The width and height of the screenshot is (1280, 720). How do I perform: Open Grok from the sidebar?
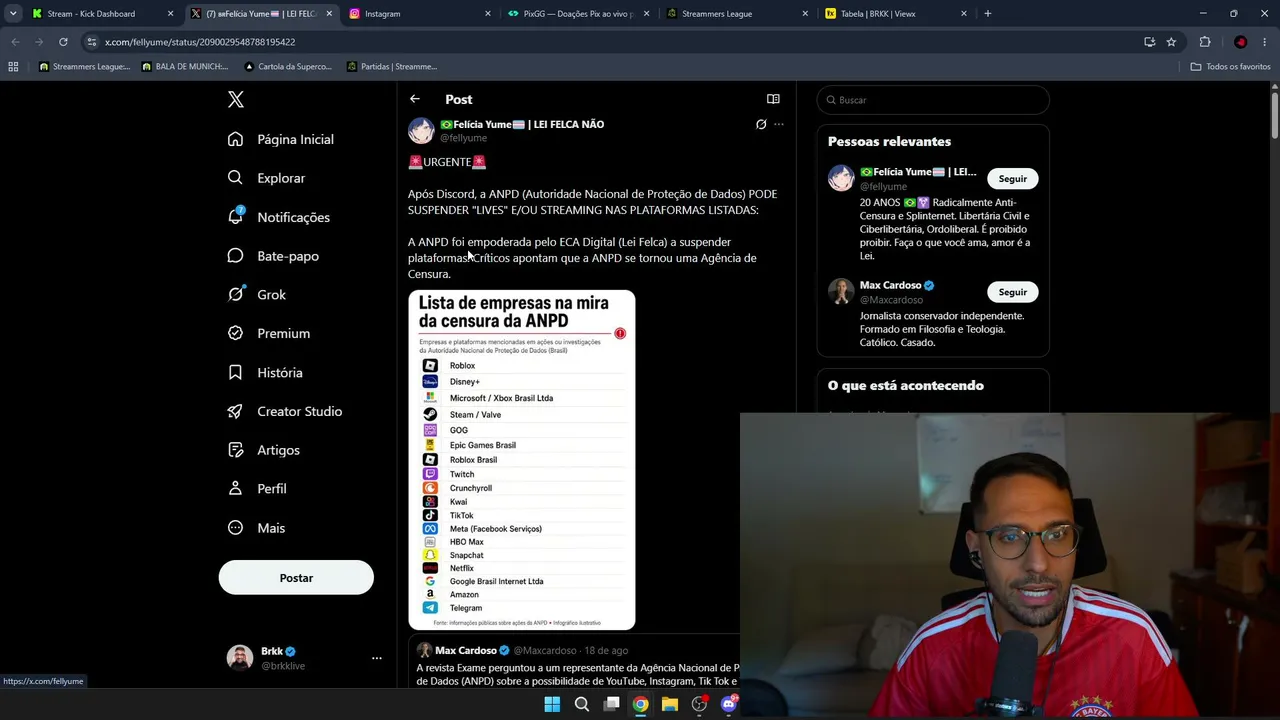257,295
